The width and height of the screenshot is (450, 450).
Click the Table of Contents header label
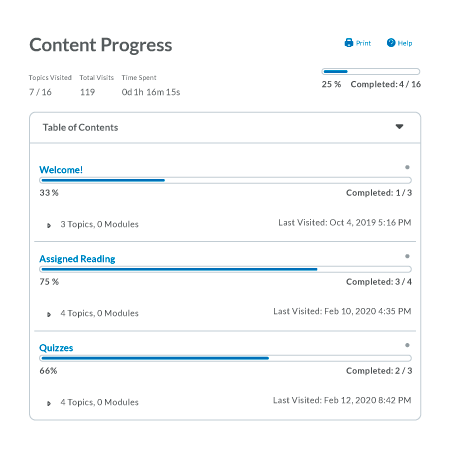(80, 128)
